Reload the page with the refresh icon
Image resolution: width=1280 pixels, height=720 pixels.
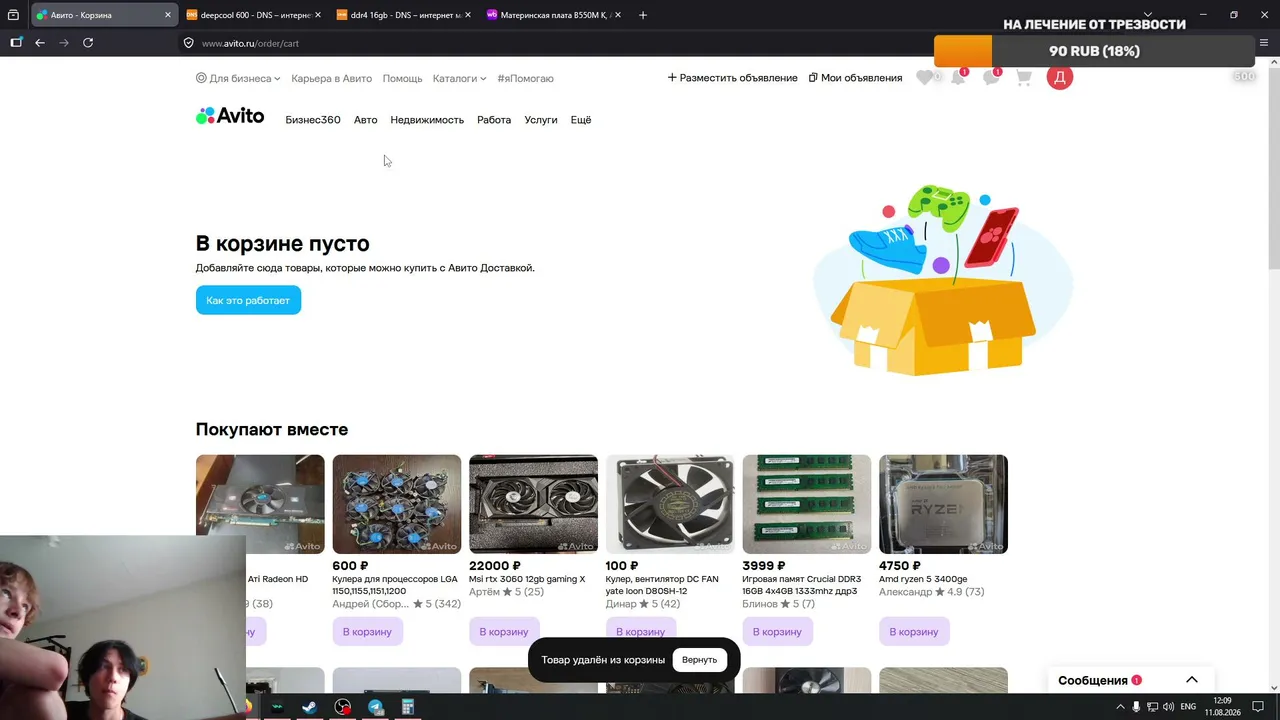click(88, 43)
